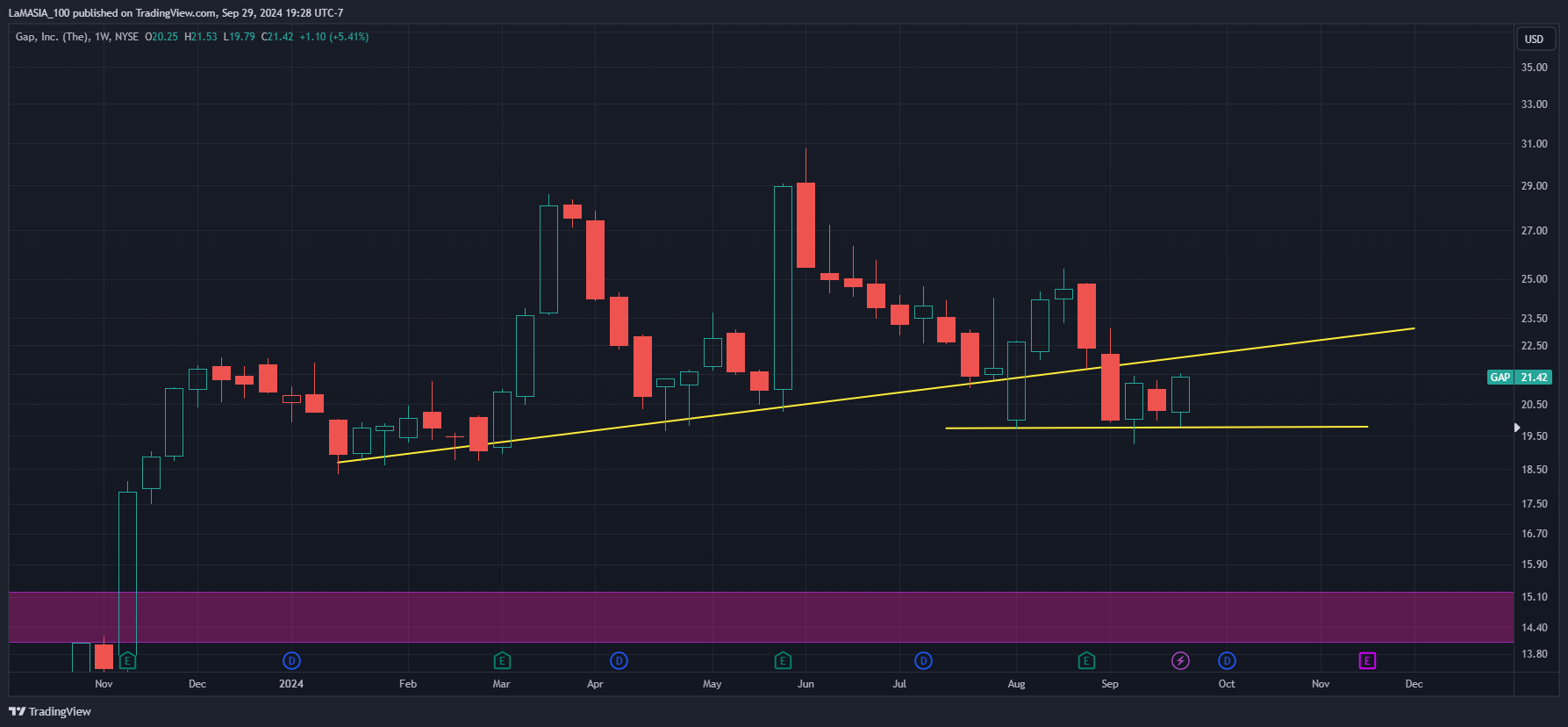Click the 14.40 price axis label
The height and width of the screenshot is (727, 1568).
[1534, 628]
